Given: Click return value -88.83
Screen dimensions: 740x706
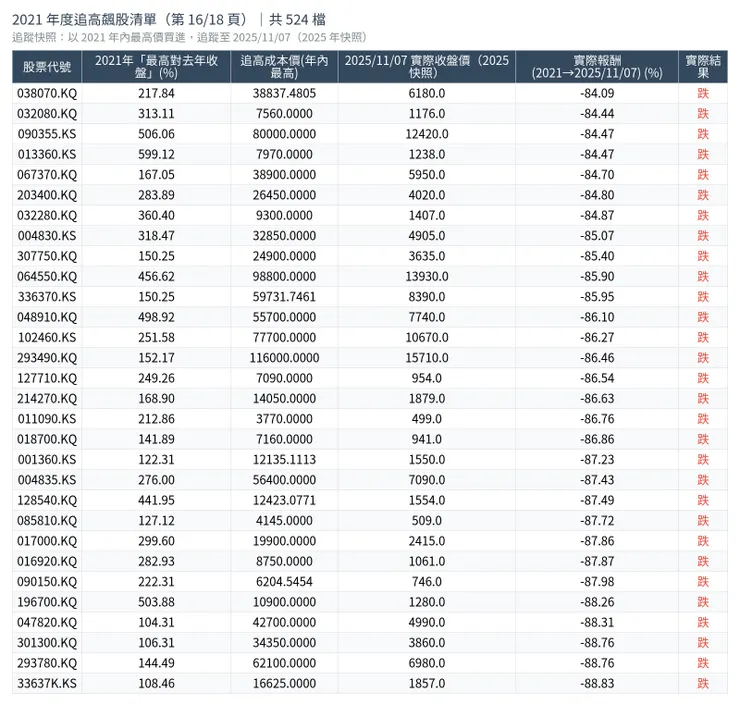Looking at the screenshot, I should 597,683.
